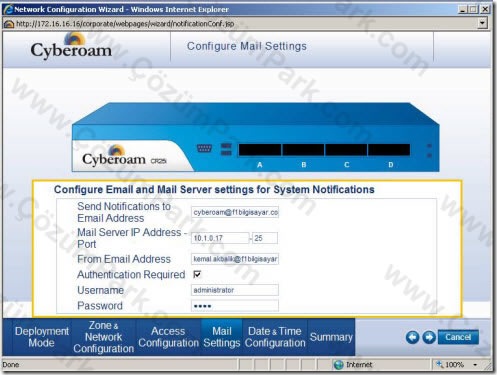Click the Cyberoam logo in header

pos(71,46)
